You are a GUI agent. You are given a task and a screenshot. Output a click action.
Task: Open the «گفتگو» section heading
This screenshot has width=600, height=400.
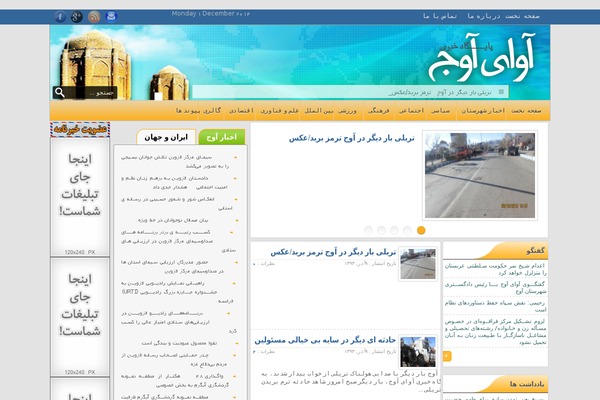535,251
